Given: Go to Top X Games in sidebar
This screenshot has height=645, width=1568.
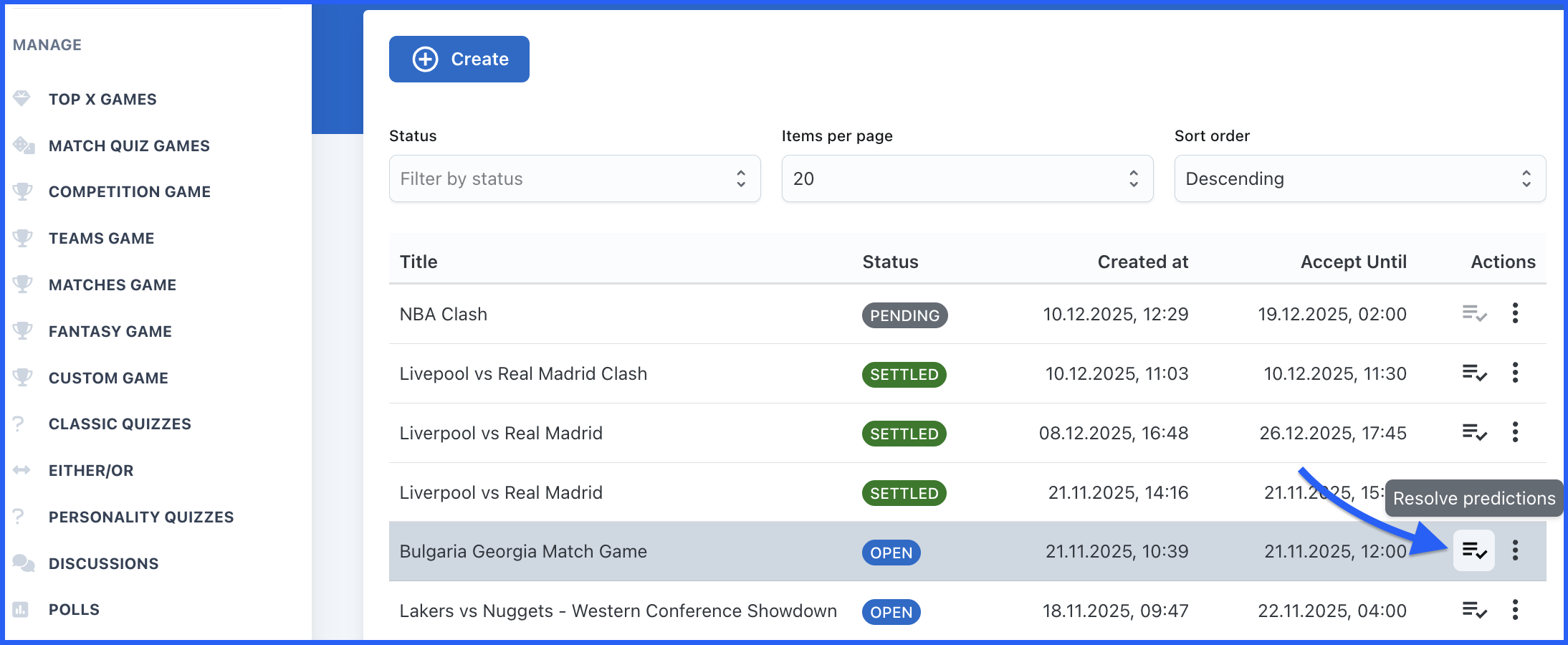Looking at the screenshot, I should click(x=102, y=100).
